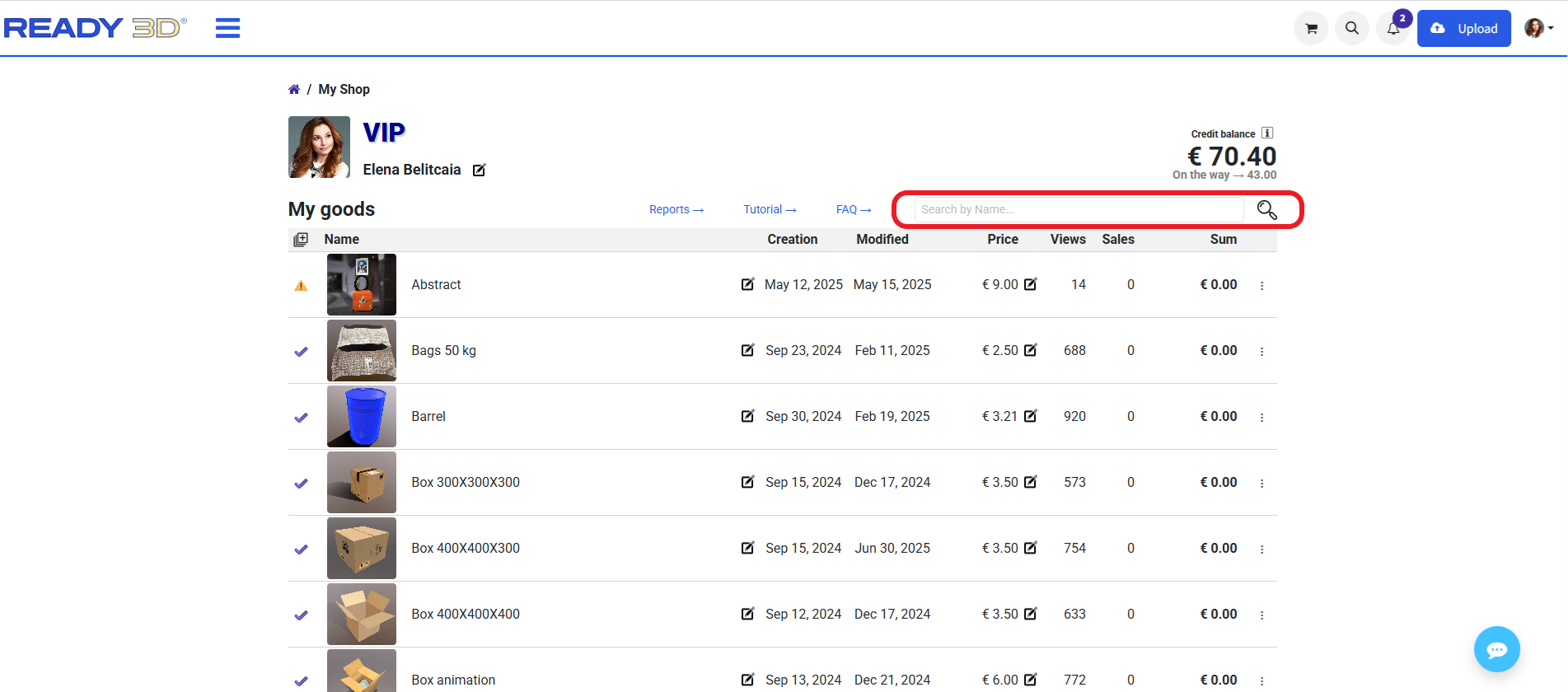The image size is (1568, 692).
Task: Edit the Elena Belitcaia profile name
Action: click(x=479, y=170)
